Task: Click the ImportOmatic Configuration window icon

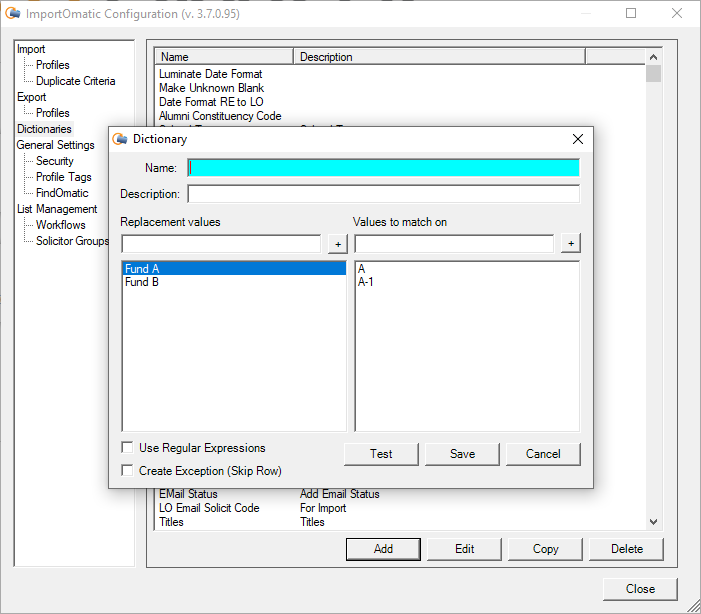Action: pos(13,13)
